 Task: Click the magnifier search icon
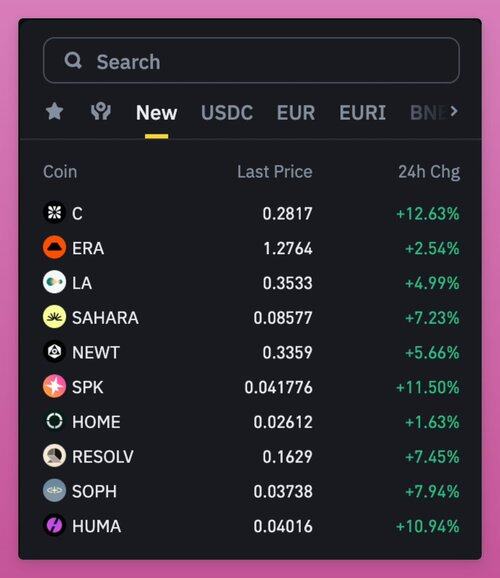point(73,60)
